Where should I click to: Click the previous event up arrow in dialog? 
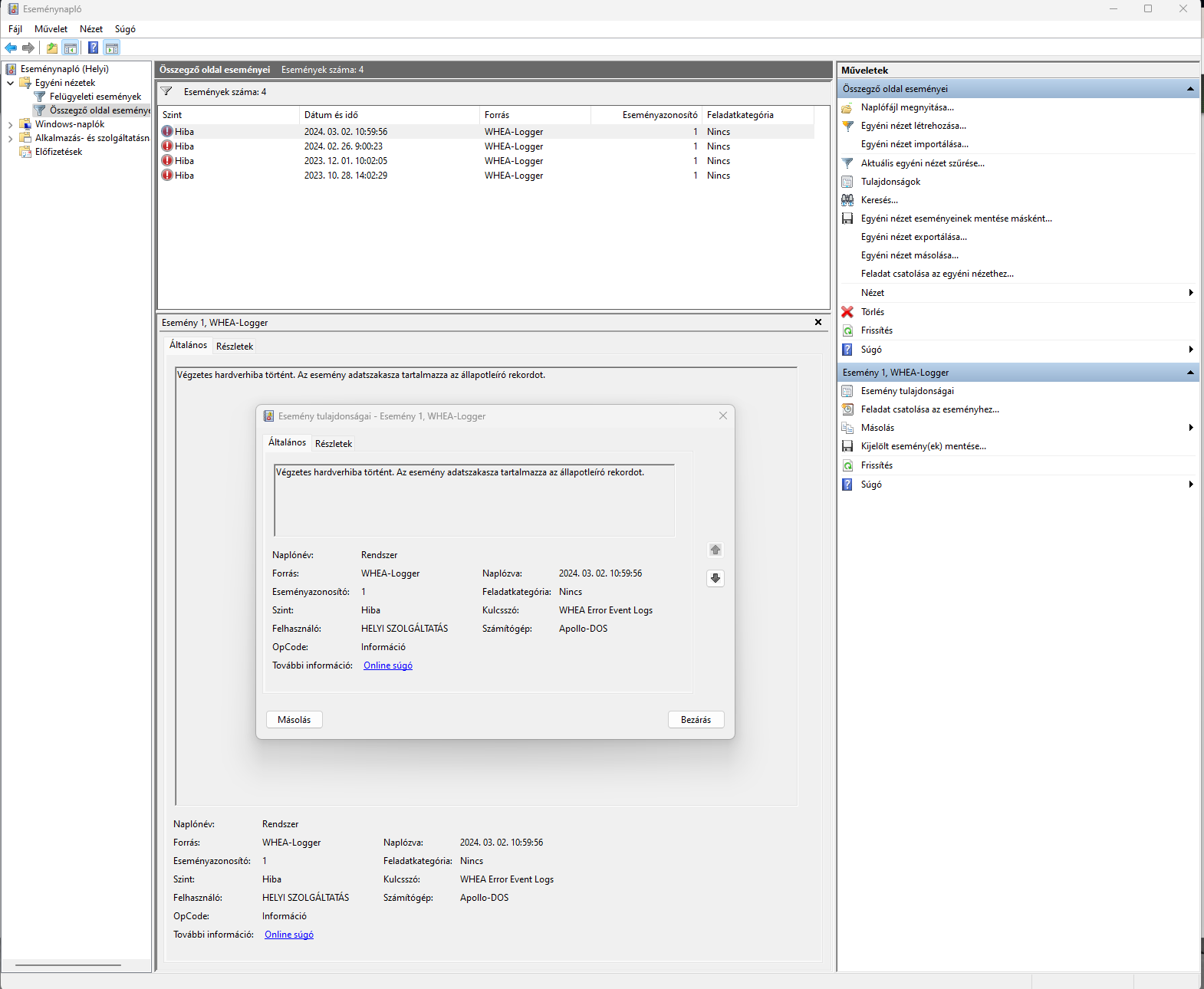(x=715, y=550)
